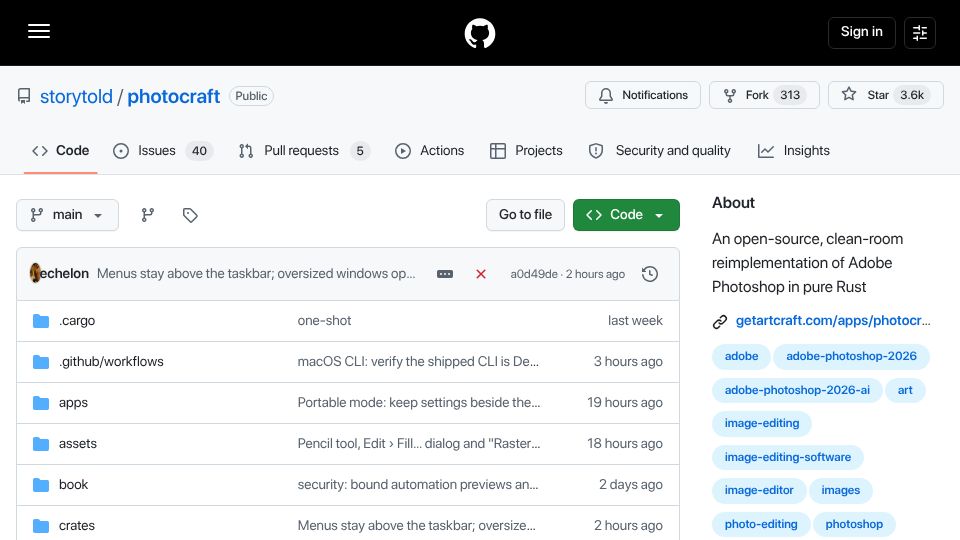Viewport: 960px width, 540px height.
Task: Open the Security and quality tab
Action: pos(659,151)
